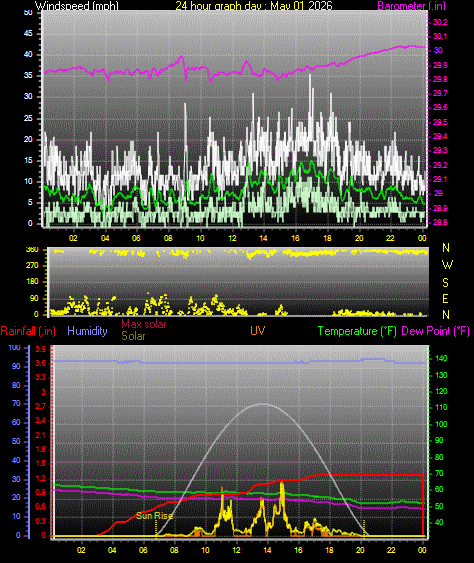
Task: Click the E compass direction label
Action: click(x=445, y=298)
